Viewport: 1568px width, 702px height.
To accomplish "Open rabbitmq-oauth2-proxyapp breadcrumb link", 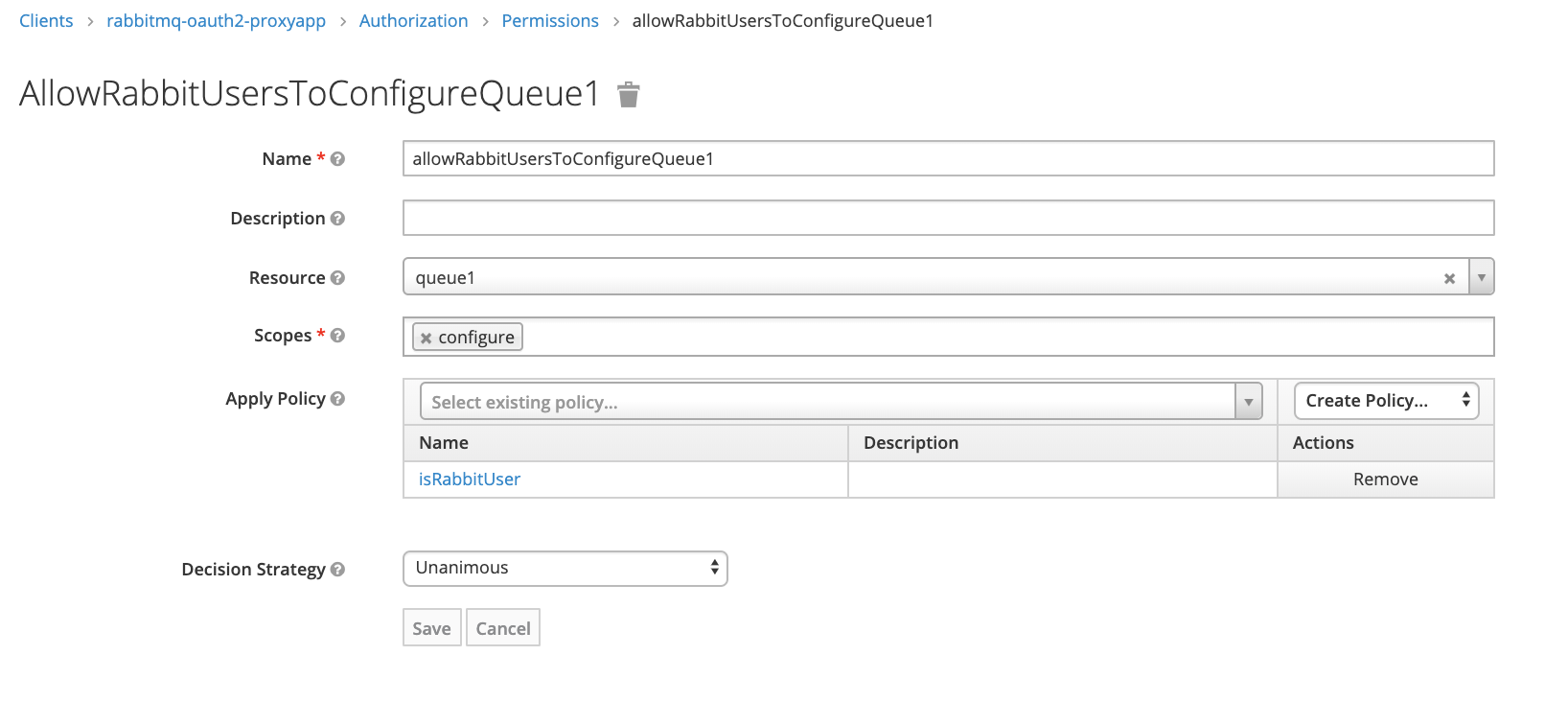I will (216, 21).
